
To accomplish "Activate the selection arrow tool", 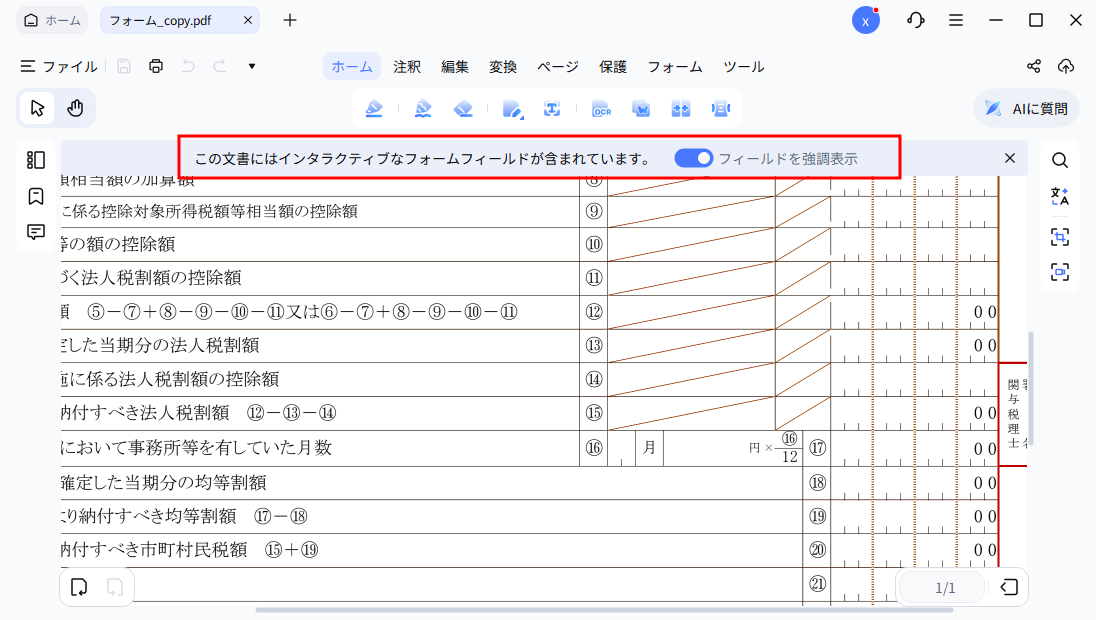I will [36, 107].
